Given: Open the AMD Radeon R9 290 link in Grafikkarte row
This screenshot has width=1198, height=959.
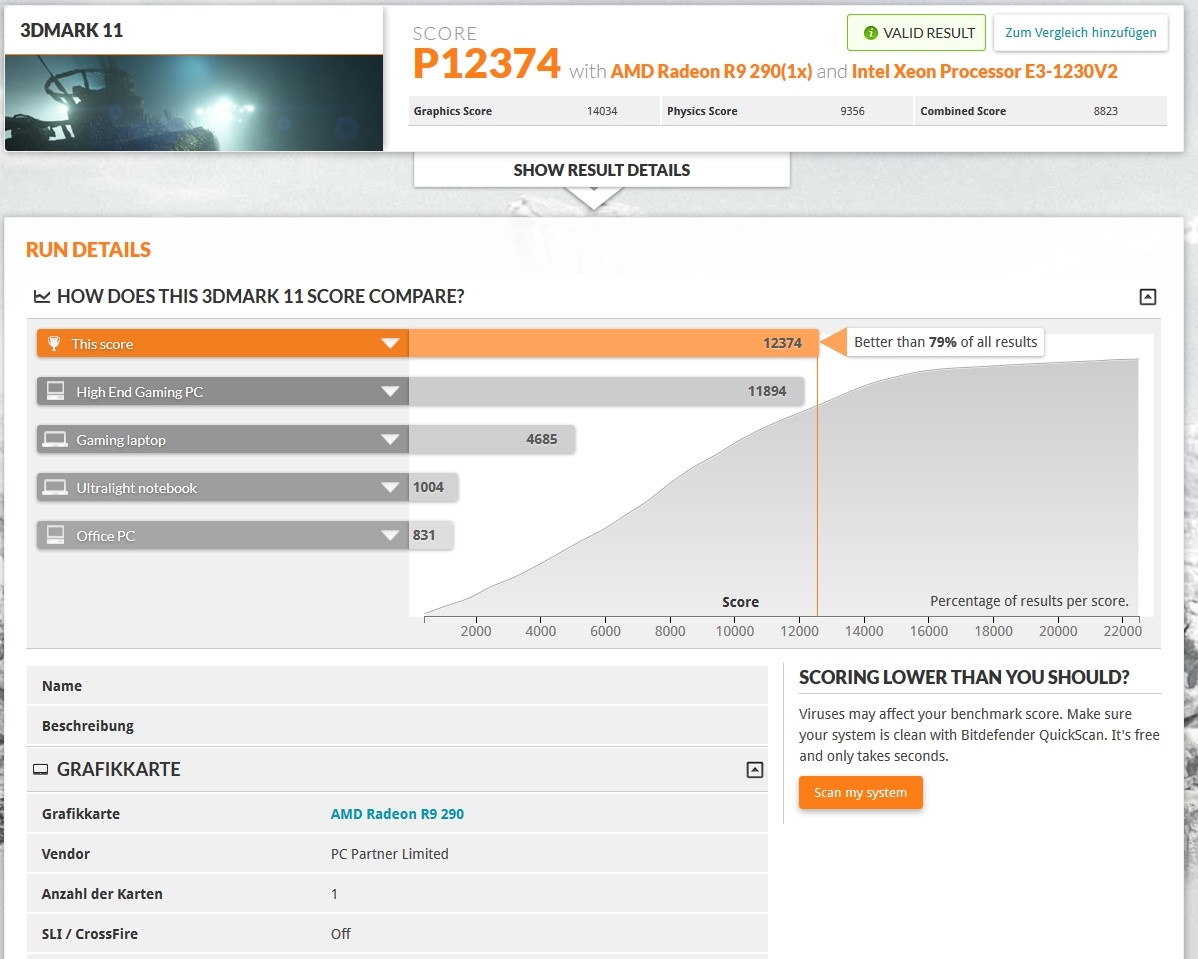Looking at the screenshot, I should coord(397,814).
